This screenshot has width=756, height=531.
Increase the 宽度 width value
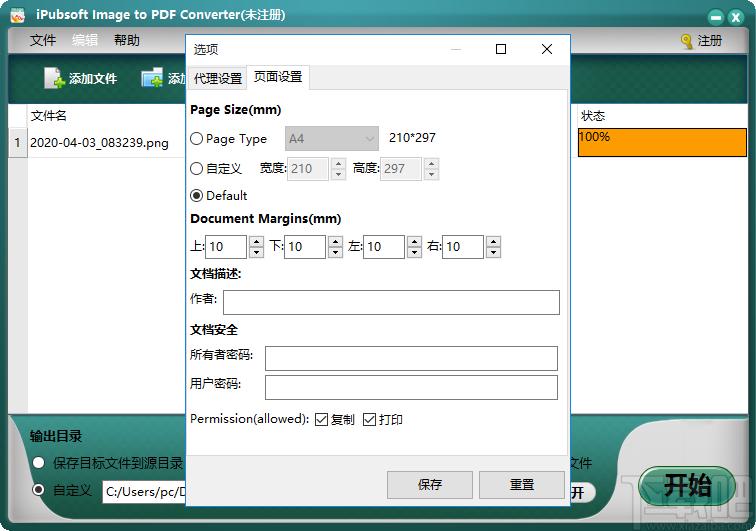tap(338, 163)
